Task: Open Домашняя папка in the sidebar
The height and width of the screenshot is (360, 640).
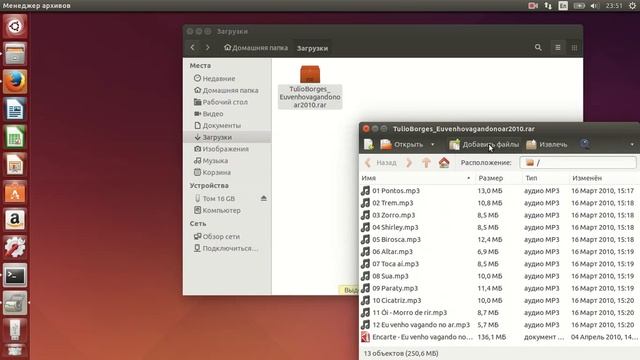Action: pos(227,90)
